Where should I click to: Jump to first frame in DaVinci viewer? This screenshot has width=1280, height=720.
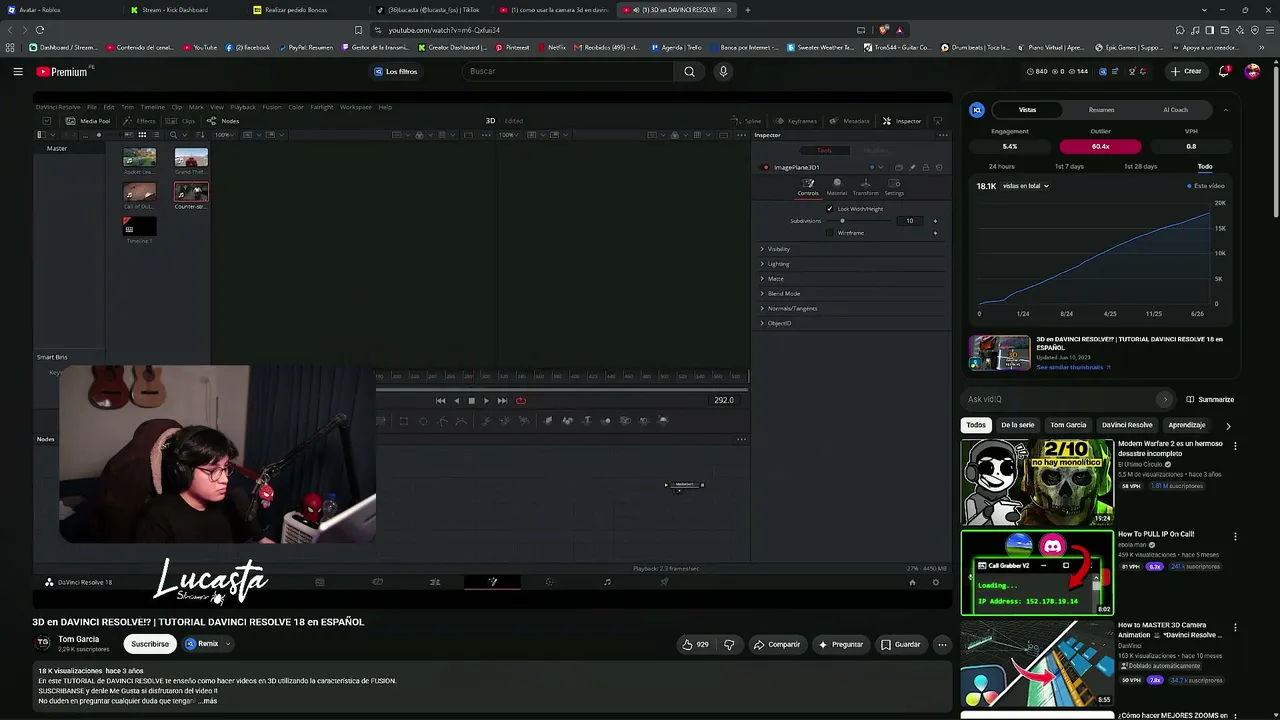point(441,400)
